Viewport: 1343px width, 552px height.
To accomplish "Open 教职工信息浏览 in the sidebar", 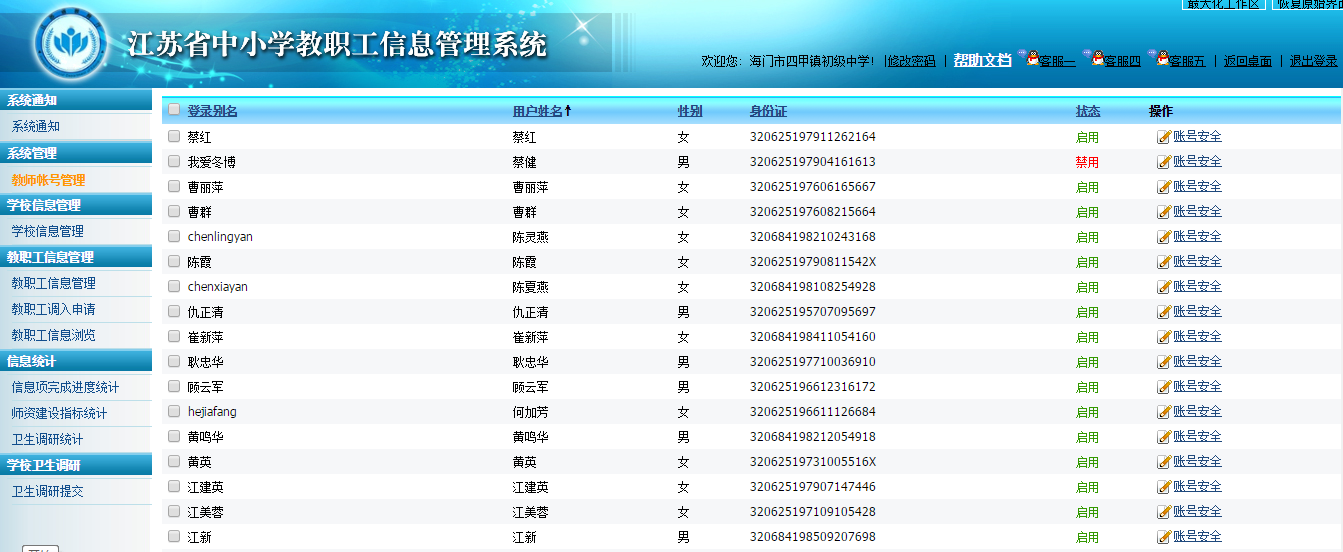I will 54,335.
